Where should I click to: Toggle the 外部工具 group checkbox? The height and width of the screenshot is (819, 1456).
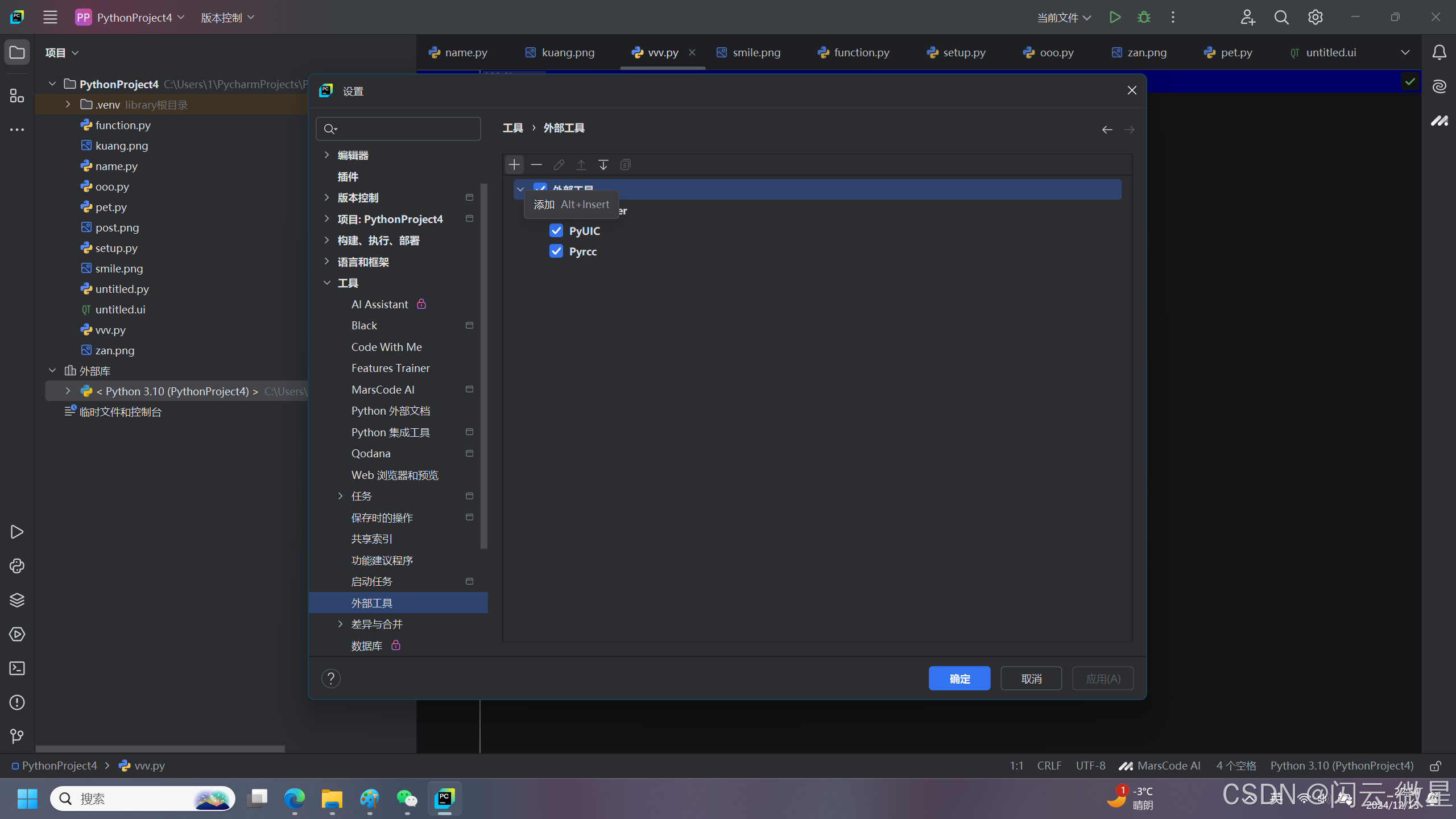tap(540, 188)
